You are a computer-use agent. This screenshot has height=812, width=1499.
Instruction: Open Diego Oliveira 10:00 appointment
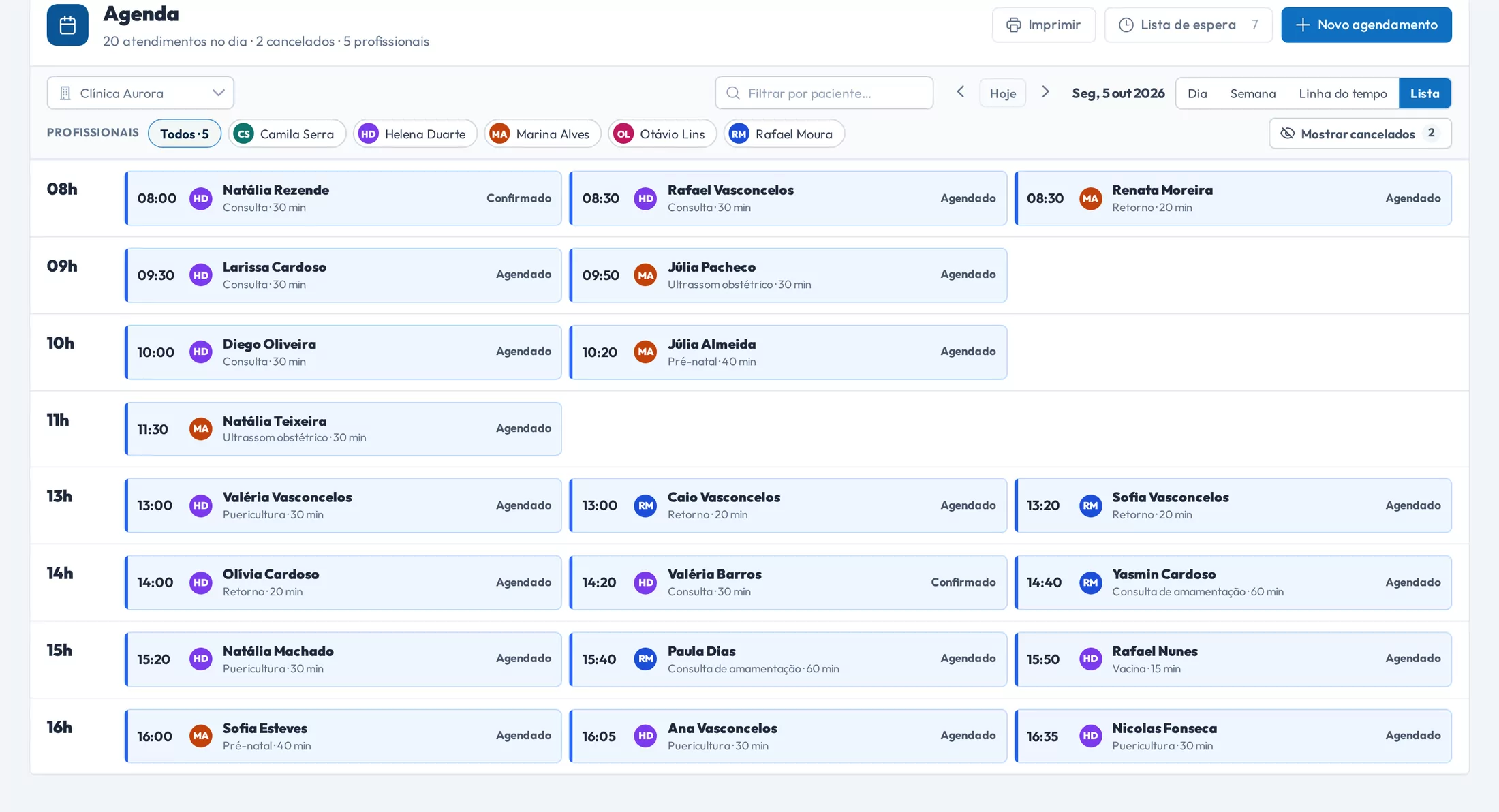(343, 352)
